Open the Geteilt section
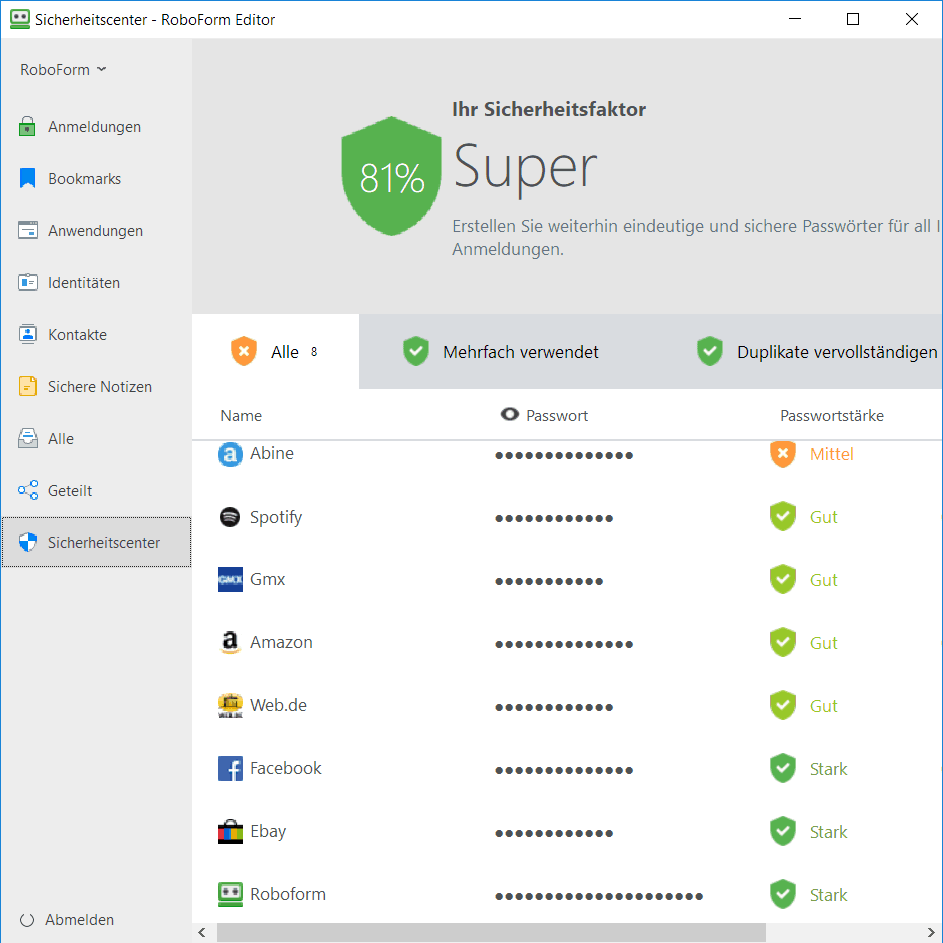This screenshot has height=943, width=943. coord(96,490)
